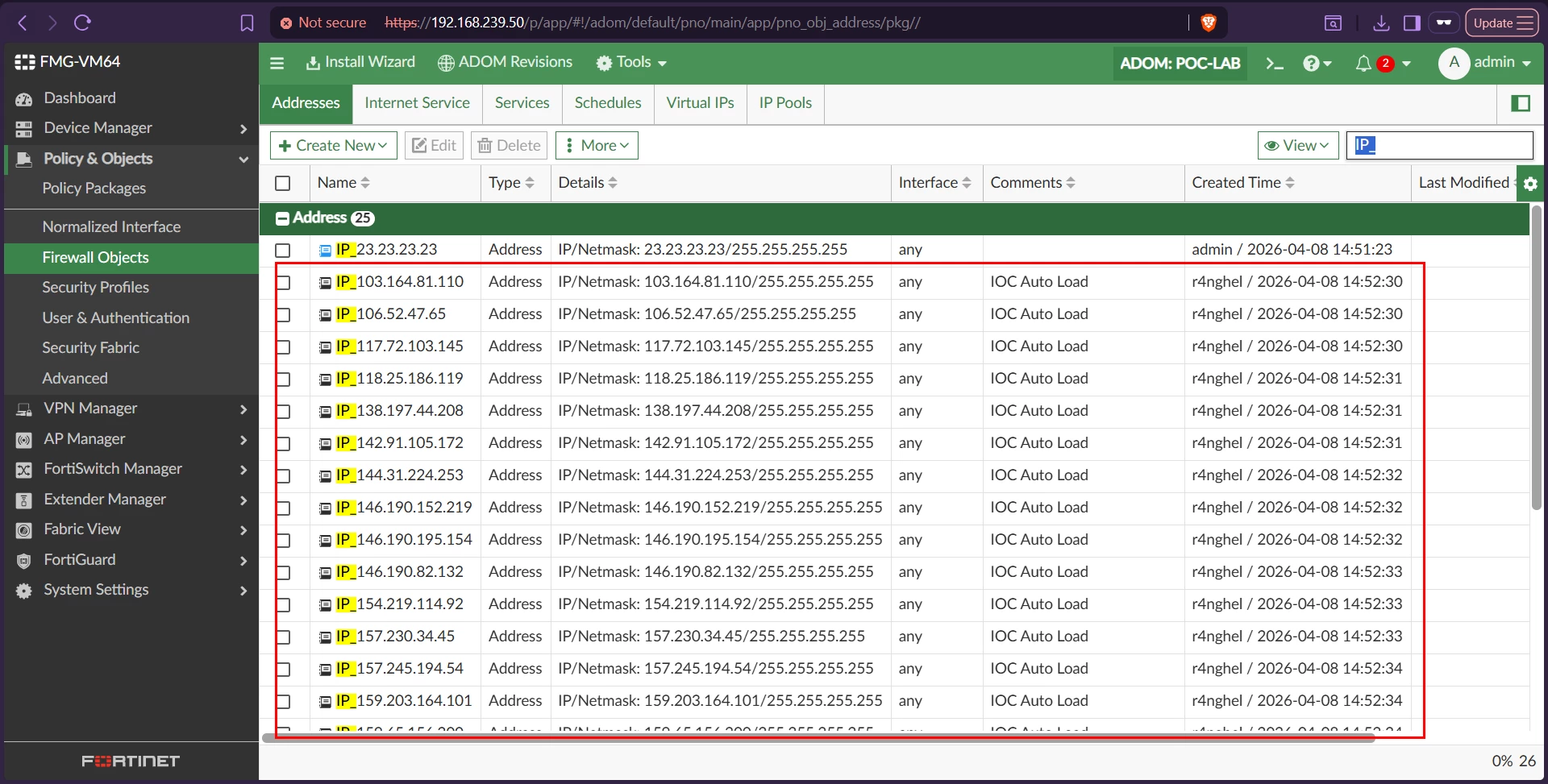Click the AP Manager icon
The image size is (1548, 784).
(24, 439)
